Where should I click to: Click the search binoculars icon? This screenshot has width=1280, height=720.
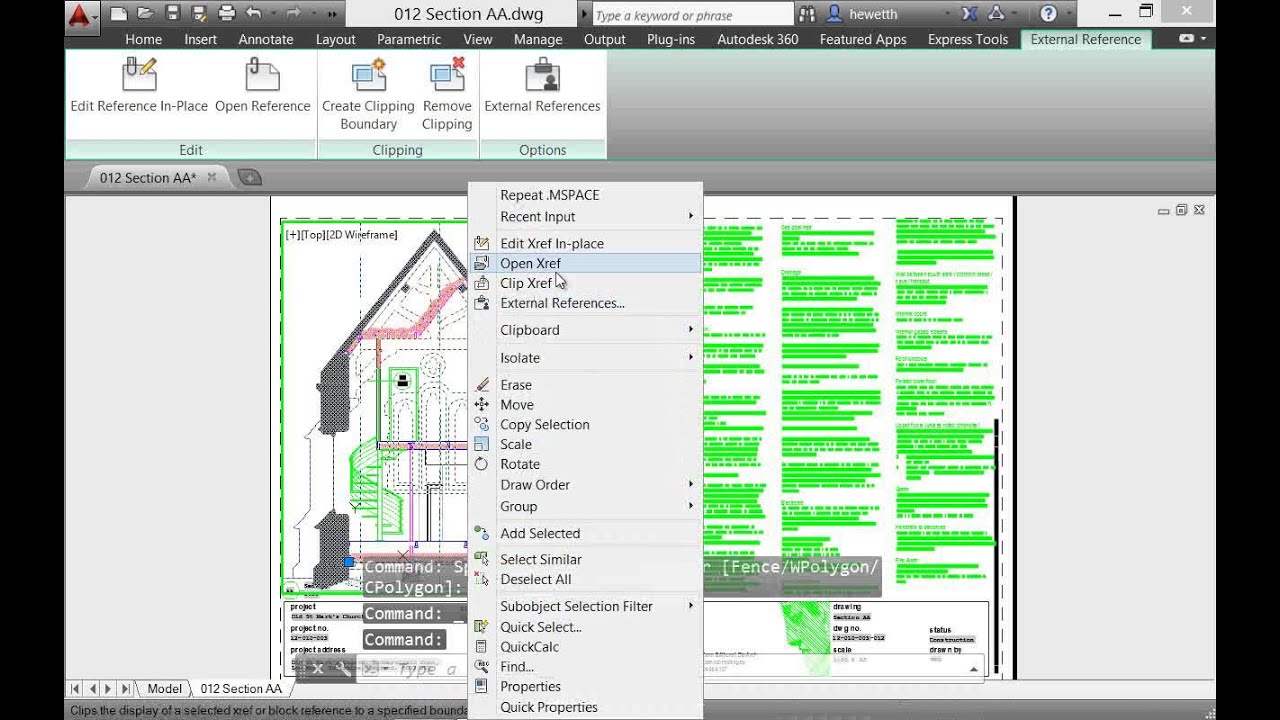pyautogui.click(x=807, y=14)
